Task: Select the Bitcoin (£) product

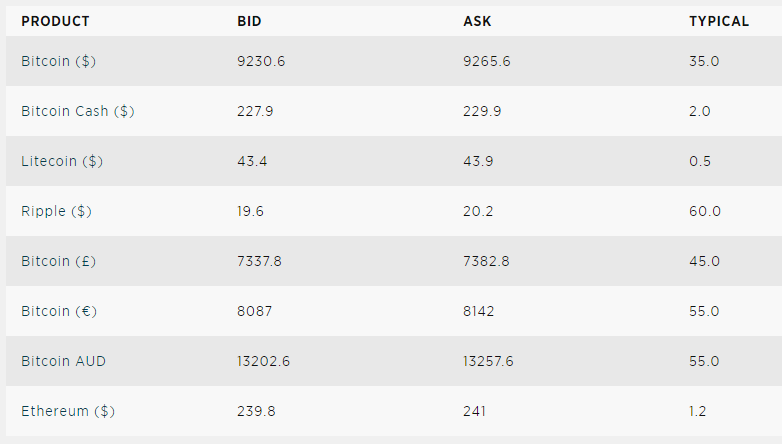Action: pos(58,261)
